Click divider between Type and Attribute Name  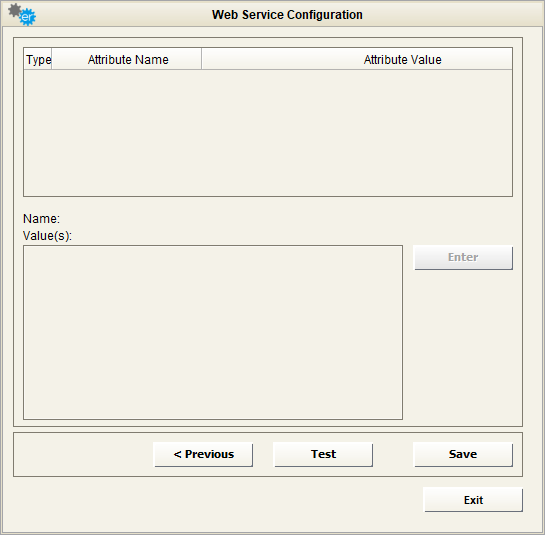click(x=52, y=59)
